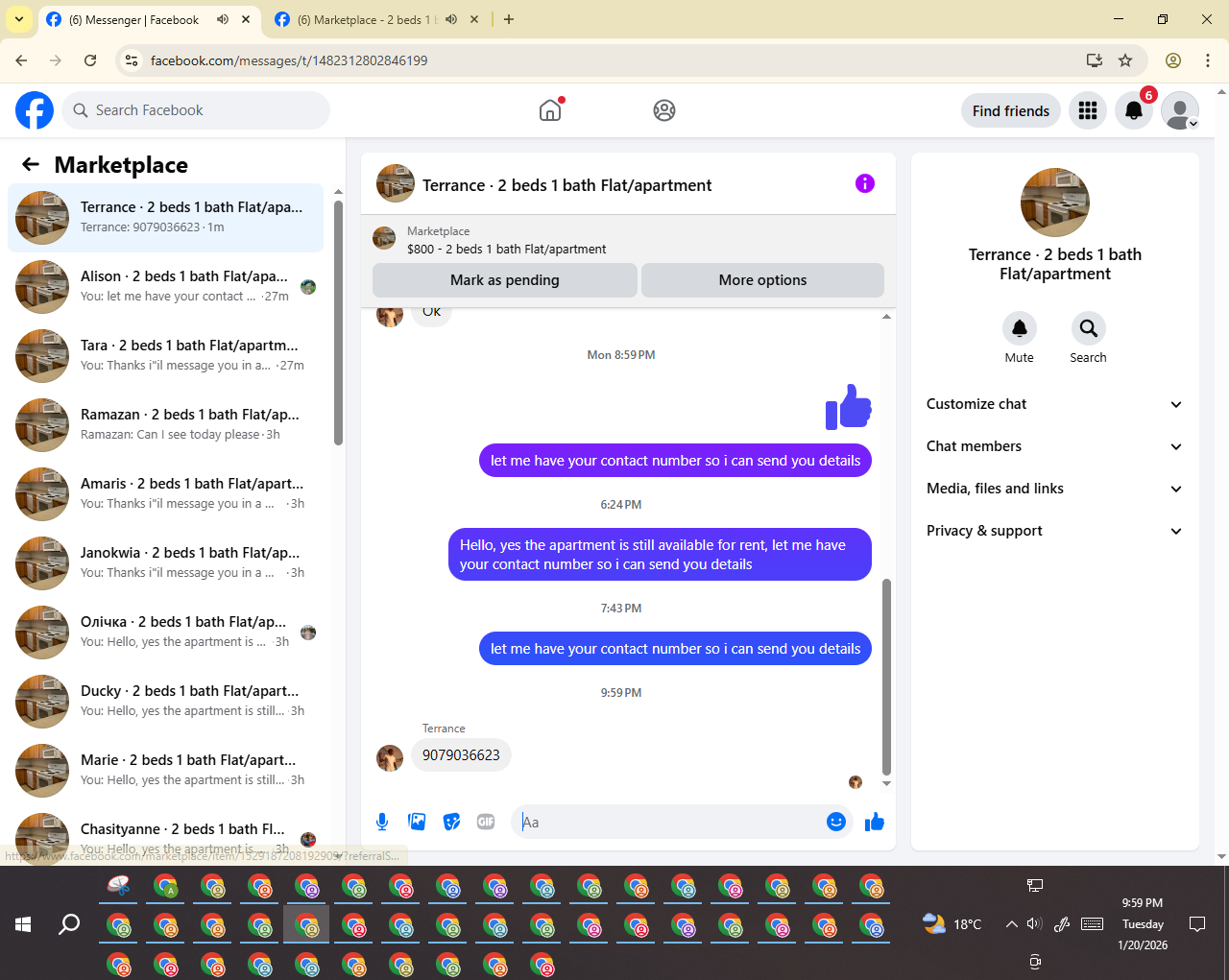The width and height of the screenshot is (1229, 980).
Task: Expand the Chat members section
Action: (1055, 446)
